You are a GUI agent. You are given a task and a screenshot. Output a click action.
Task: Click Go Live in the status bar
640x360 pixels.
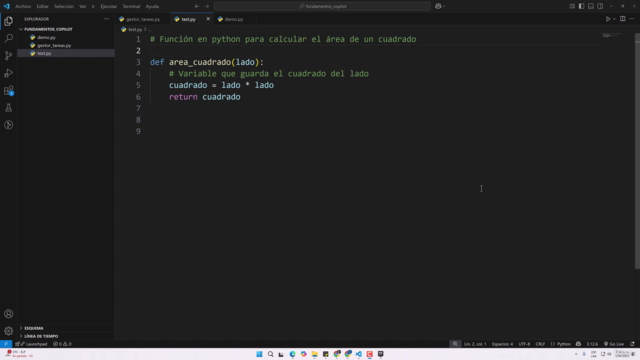click(613, 344)
